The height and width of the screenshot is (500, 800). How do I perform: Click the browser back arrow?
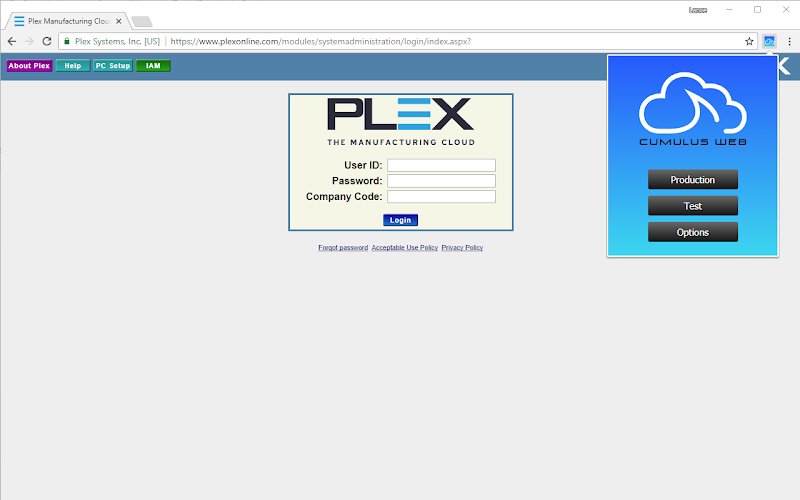12,41
